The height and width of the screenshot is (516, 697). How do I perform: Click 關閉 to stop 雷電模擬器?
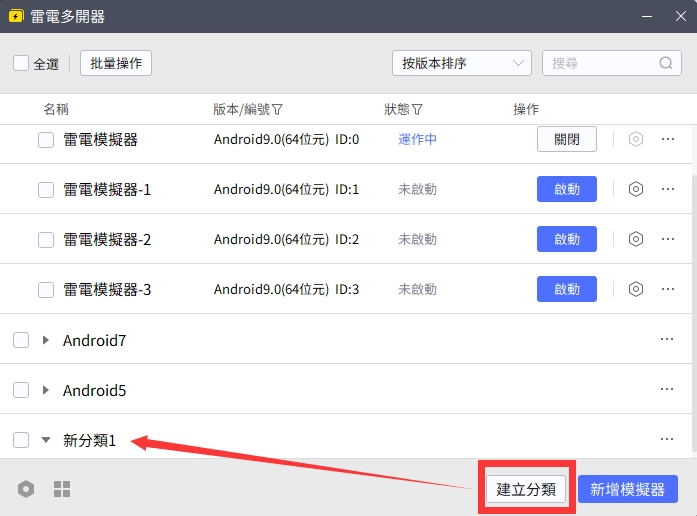pos(567,139)
